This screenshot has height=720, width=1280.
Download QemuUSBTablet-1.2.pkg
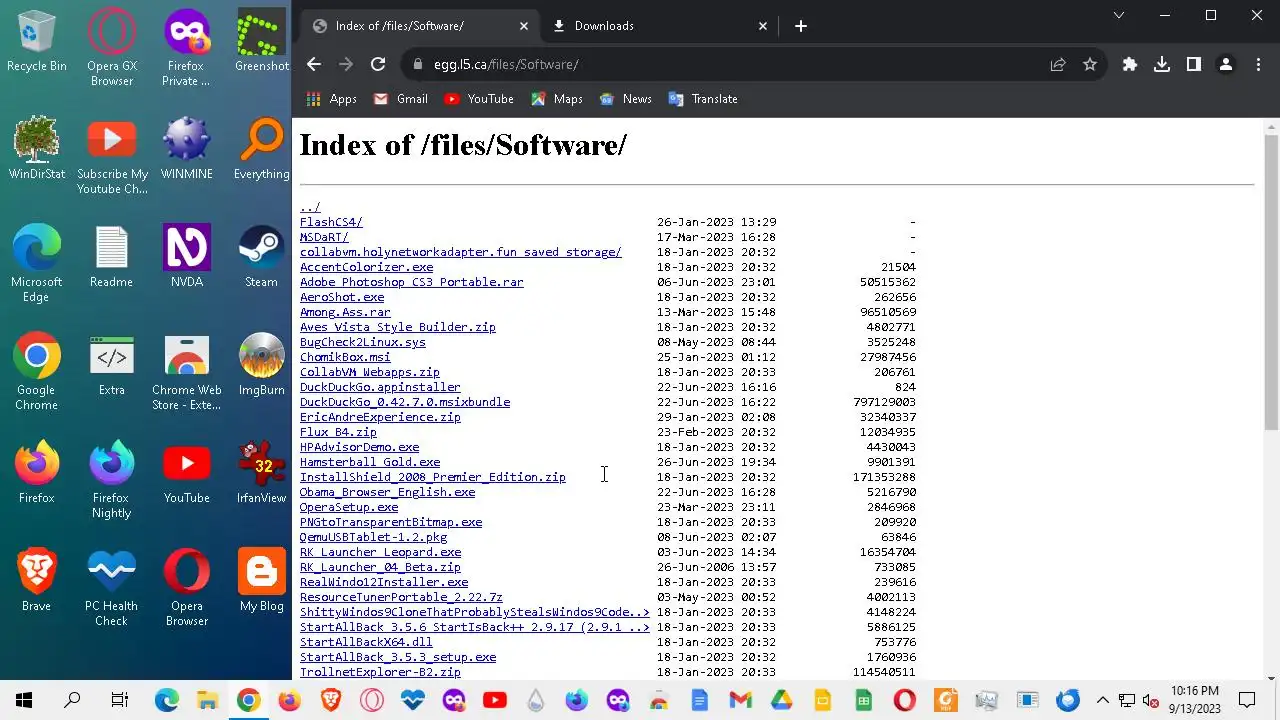(373, 537)
